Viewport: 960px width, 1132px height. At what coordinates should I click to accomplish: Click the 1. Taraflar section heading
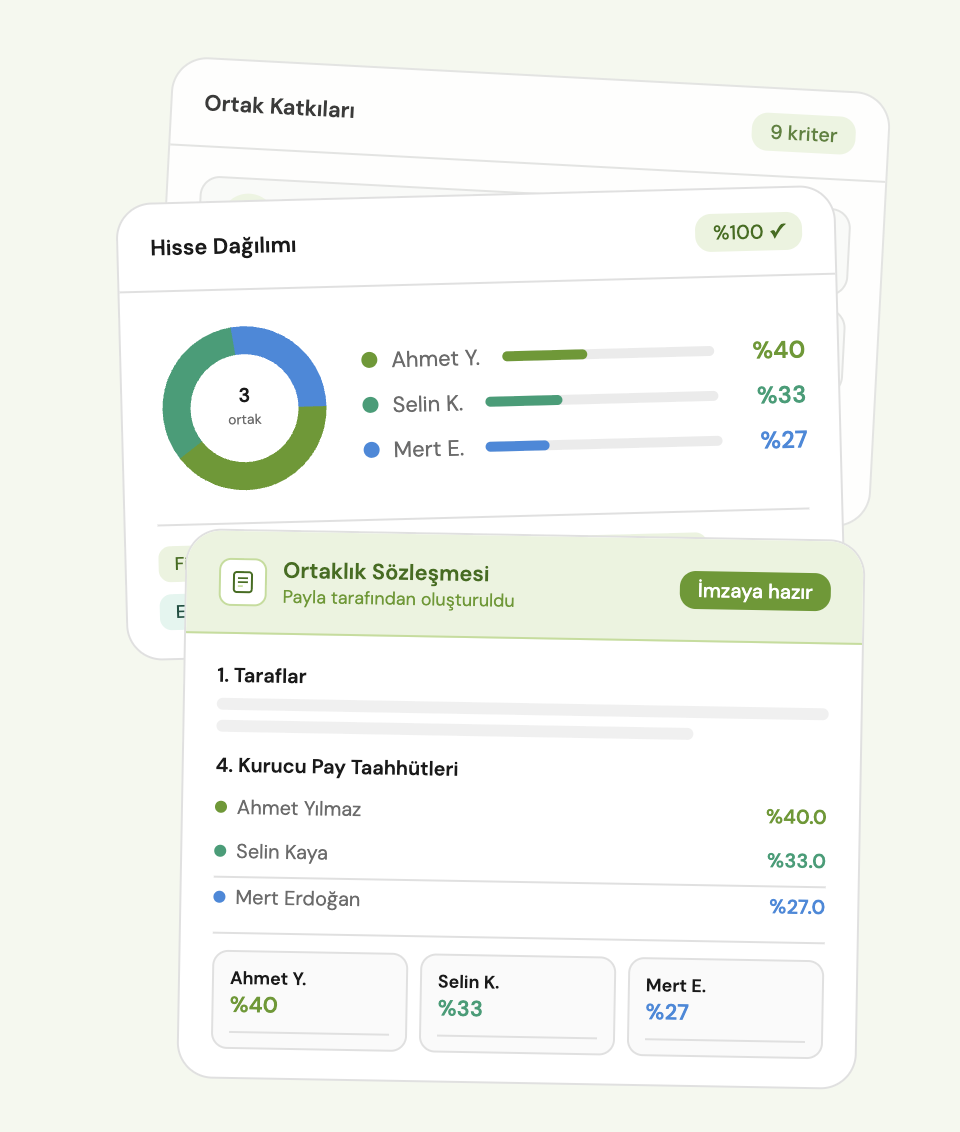[x=261, y=676]
